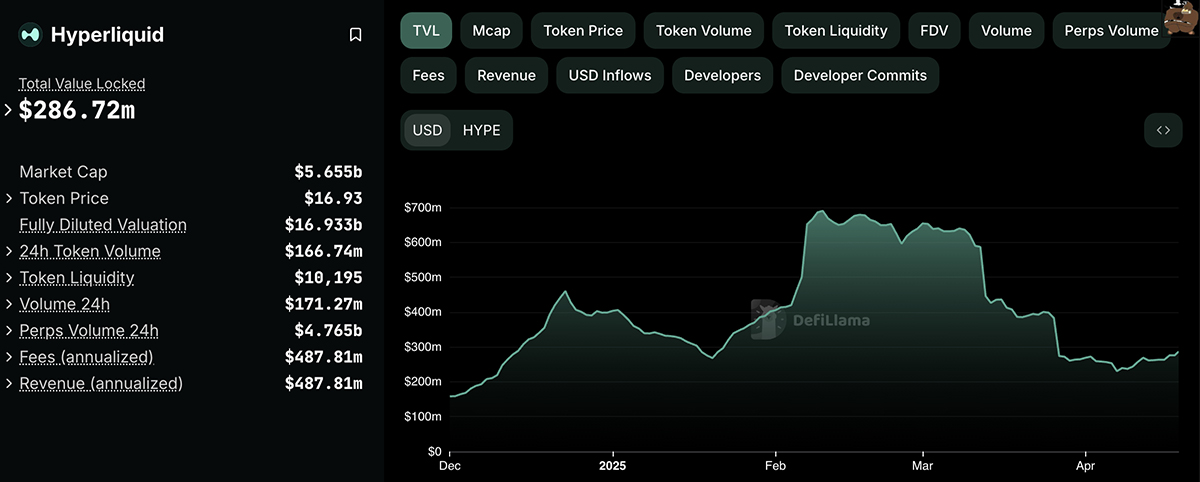Click the $5.655b market cap value

328,172
